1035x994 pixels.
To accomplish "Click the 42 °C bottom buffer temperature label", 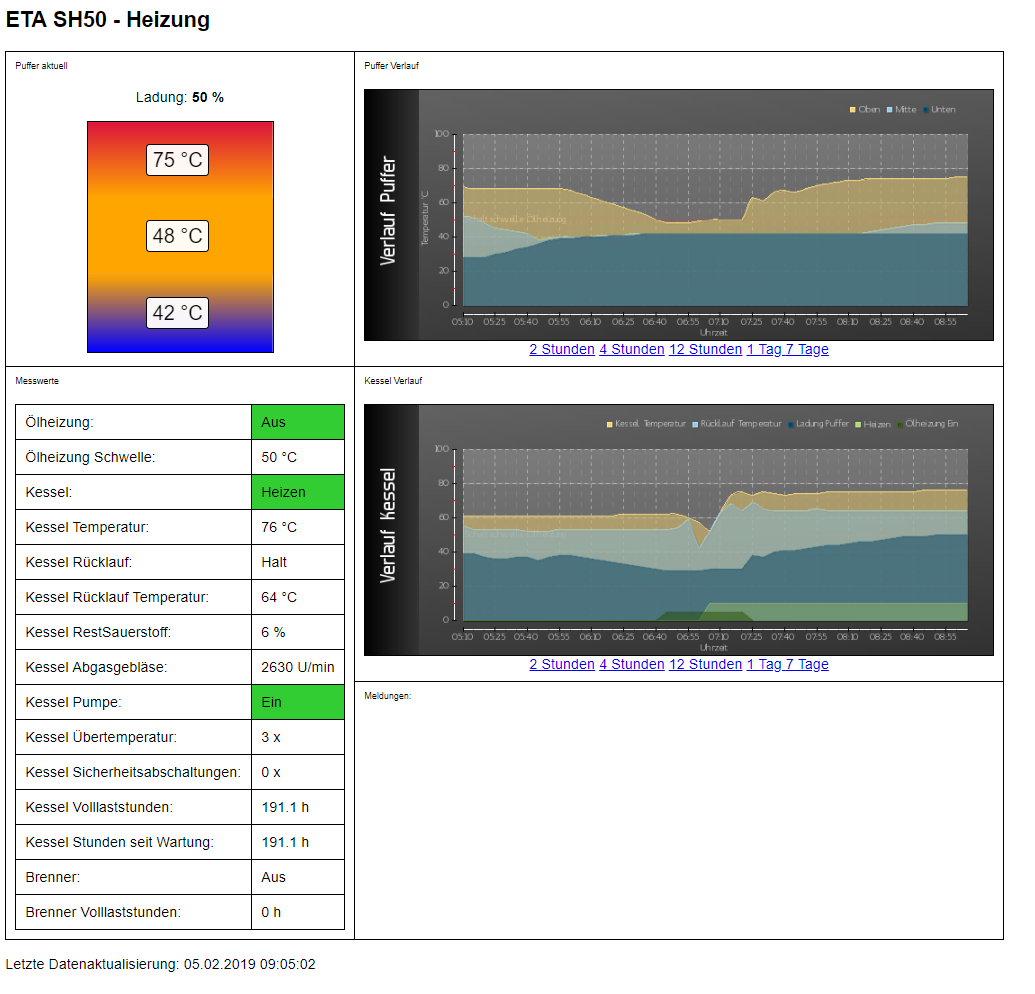I will (178, 313).
